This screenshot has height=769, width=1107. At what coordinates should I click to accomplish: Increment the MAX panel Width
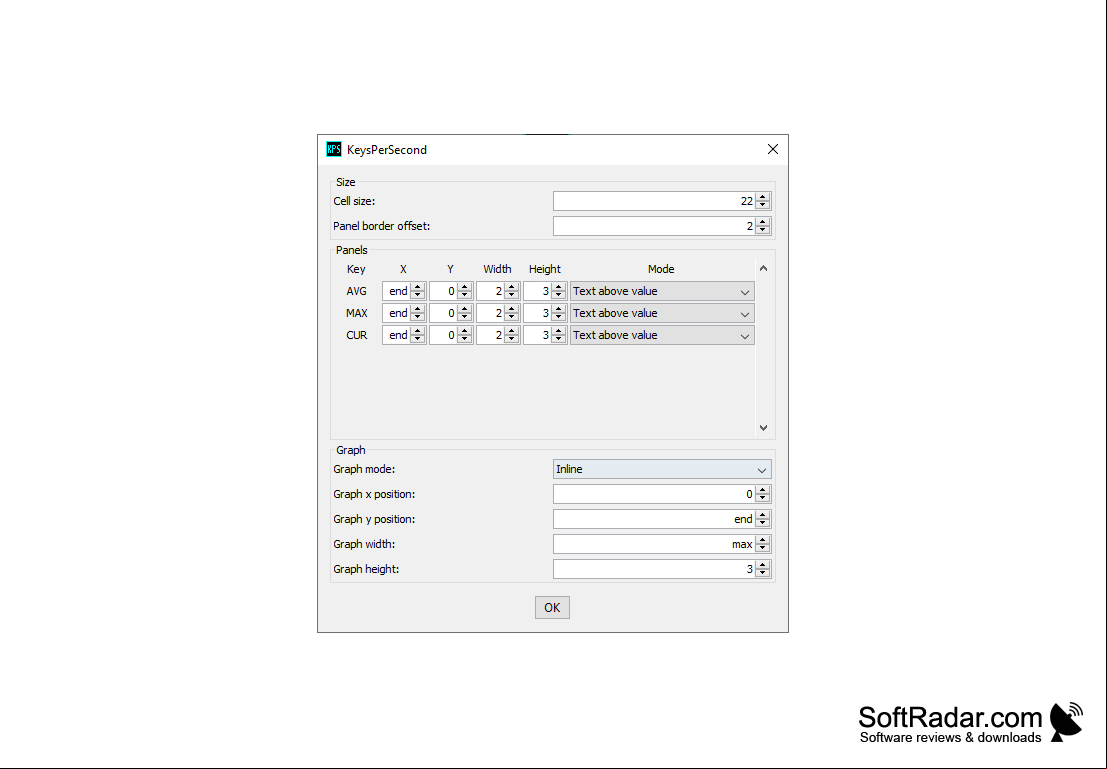coord(512,309)
